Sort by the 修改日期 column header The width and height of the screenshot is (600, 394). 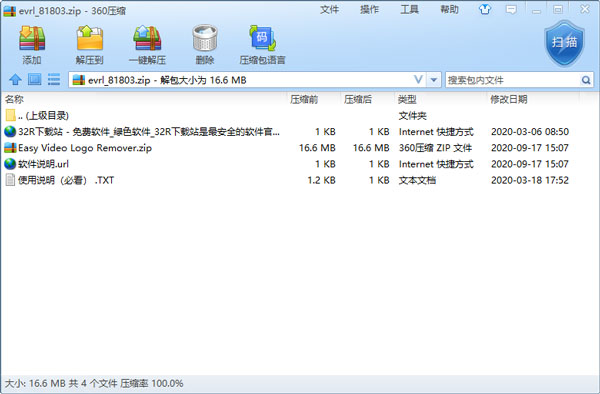(509, 99)
